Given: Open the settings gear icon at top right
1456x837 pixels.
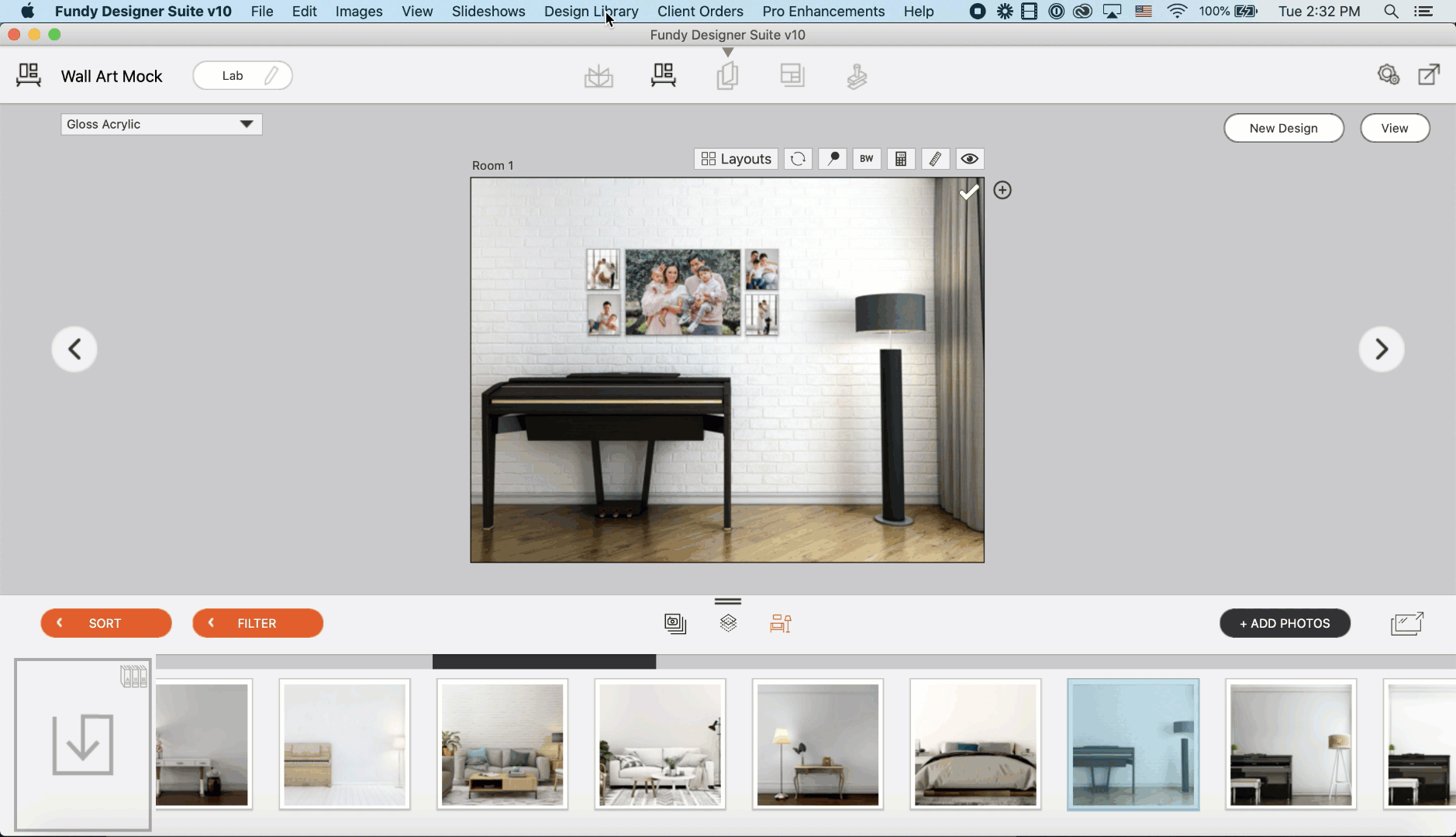Looking at the screenshot, I should click(x=1388, y=74).
